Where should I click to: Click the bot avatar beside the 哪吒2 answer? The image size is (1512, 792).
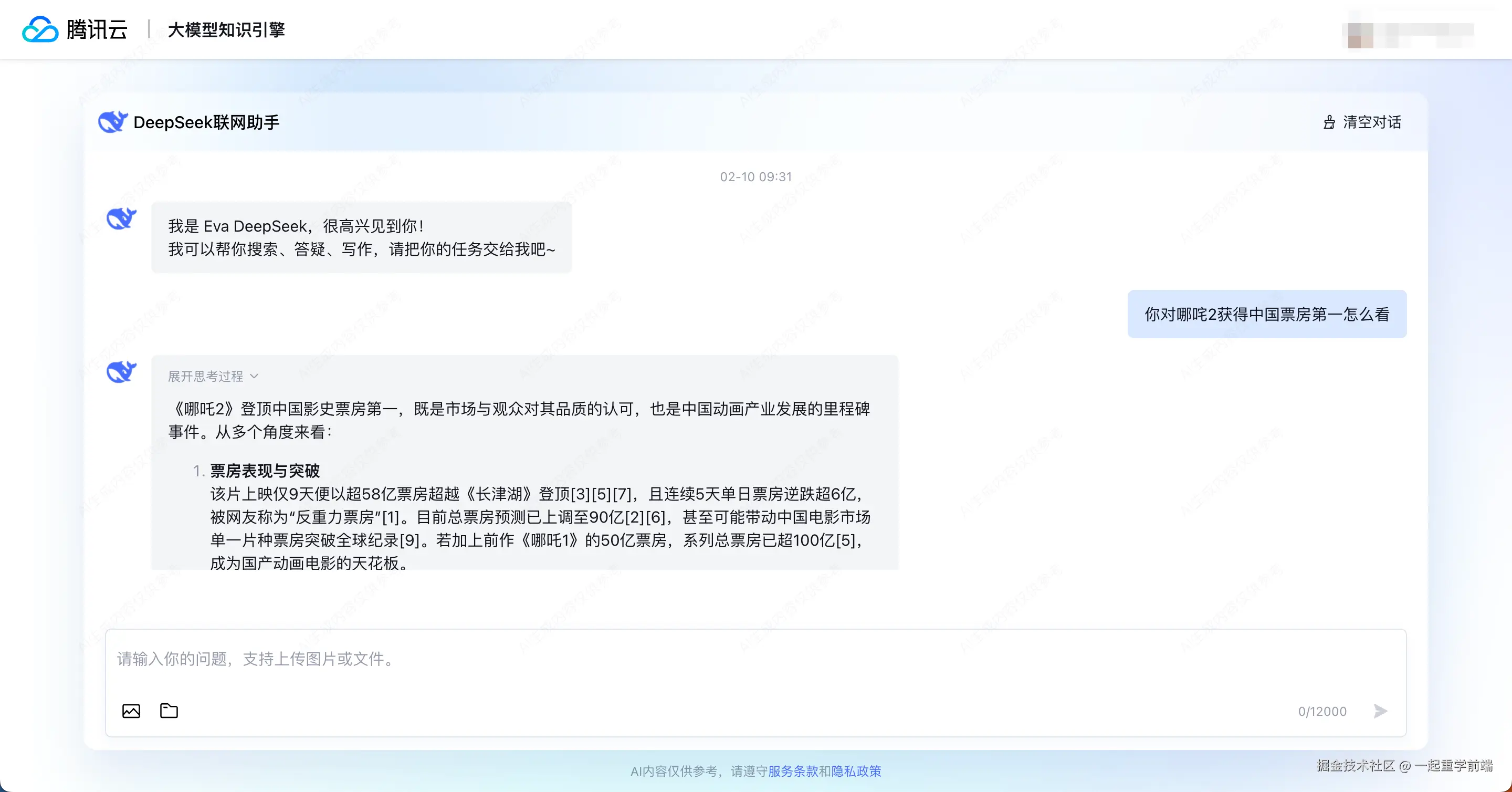(121, 372)
